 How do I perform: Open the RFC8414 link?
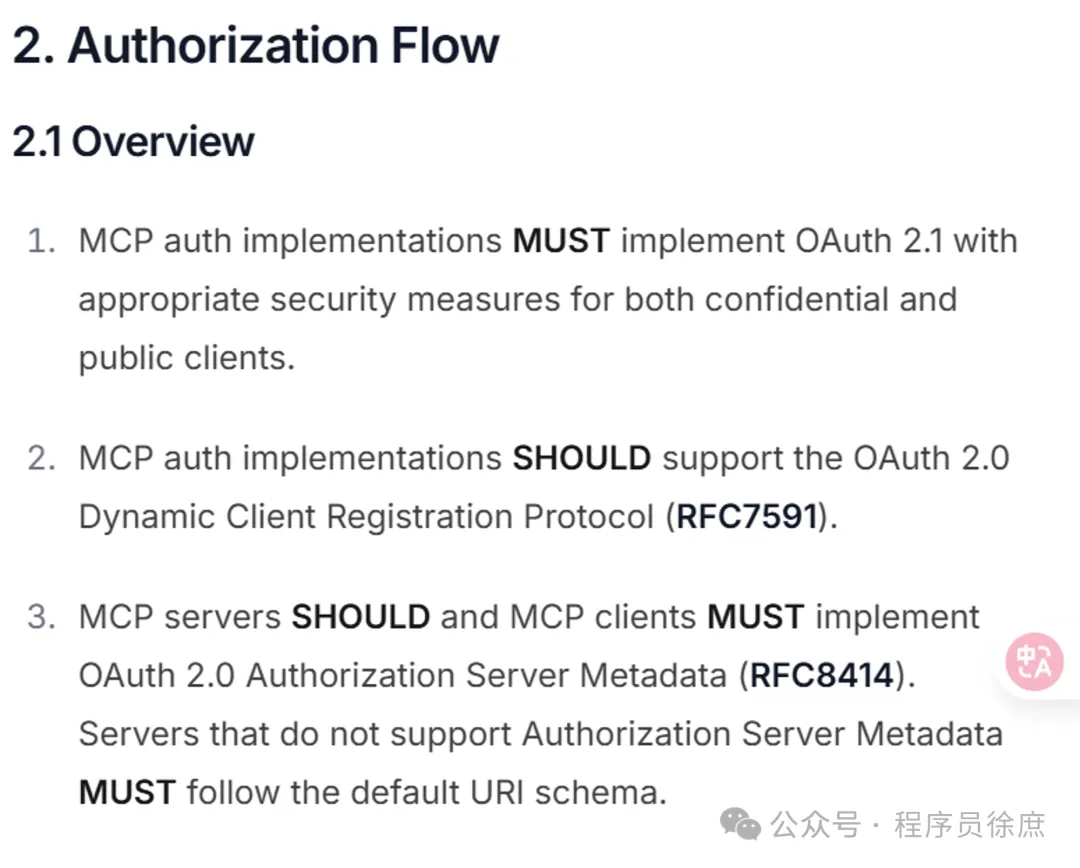pyautogui.click(x=821, y=675)
